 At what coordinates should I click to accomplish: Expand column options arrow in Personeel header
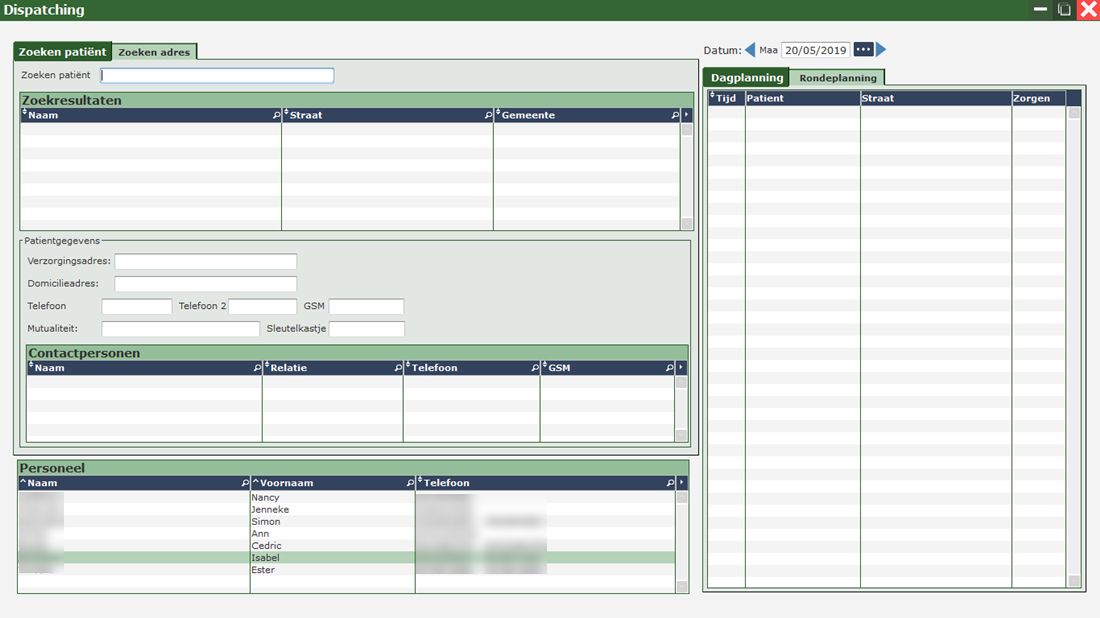[x=681, y=484]
